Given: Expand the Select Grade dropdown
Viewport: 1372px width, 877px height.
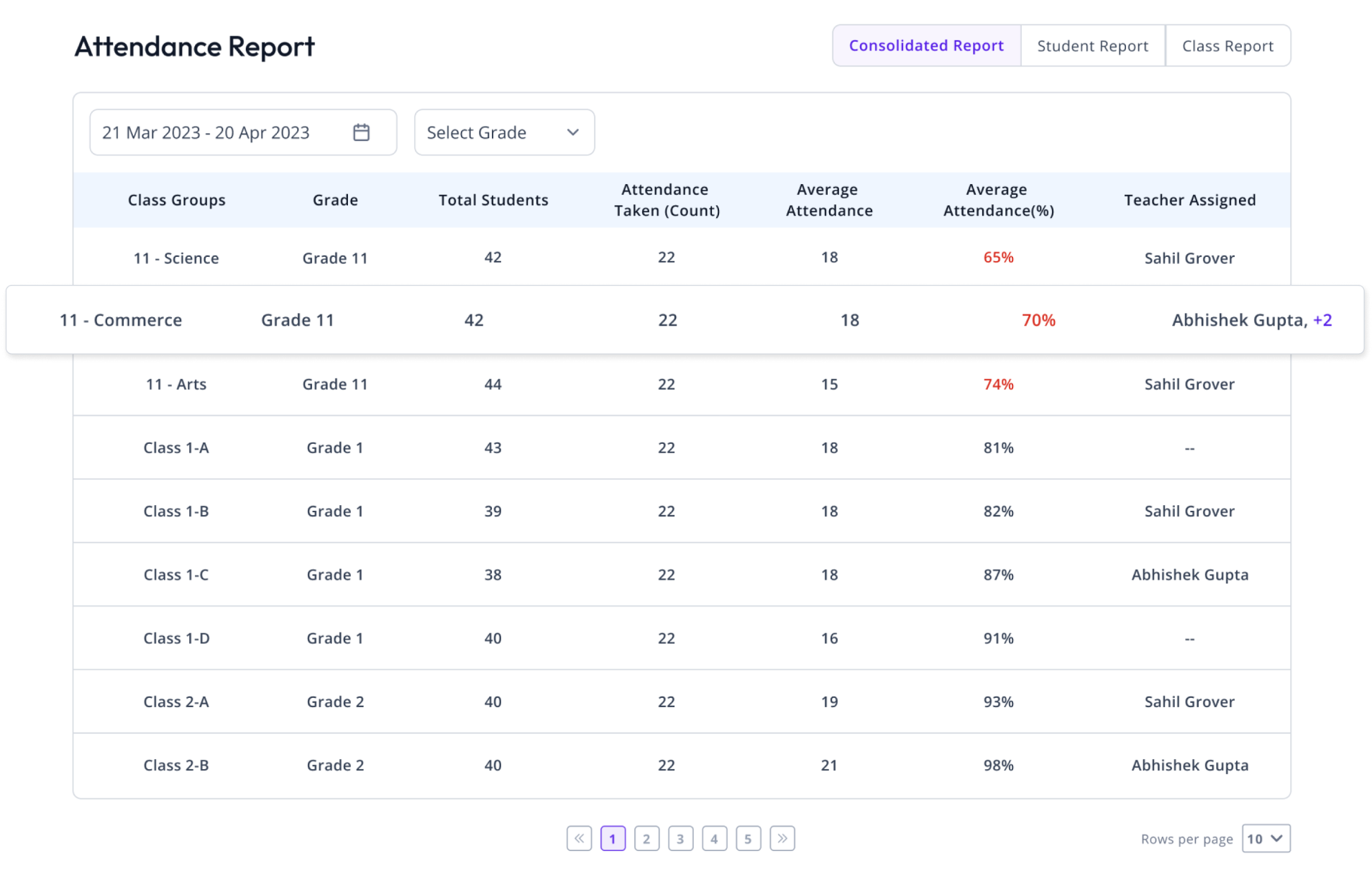Looking at the screenshot, I should 504,132.
